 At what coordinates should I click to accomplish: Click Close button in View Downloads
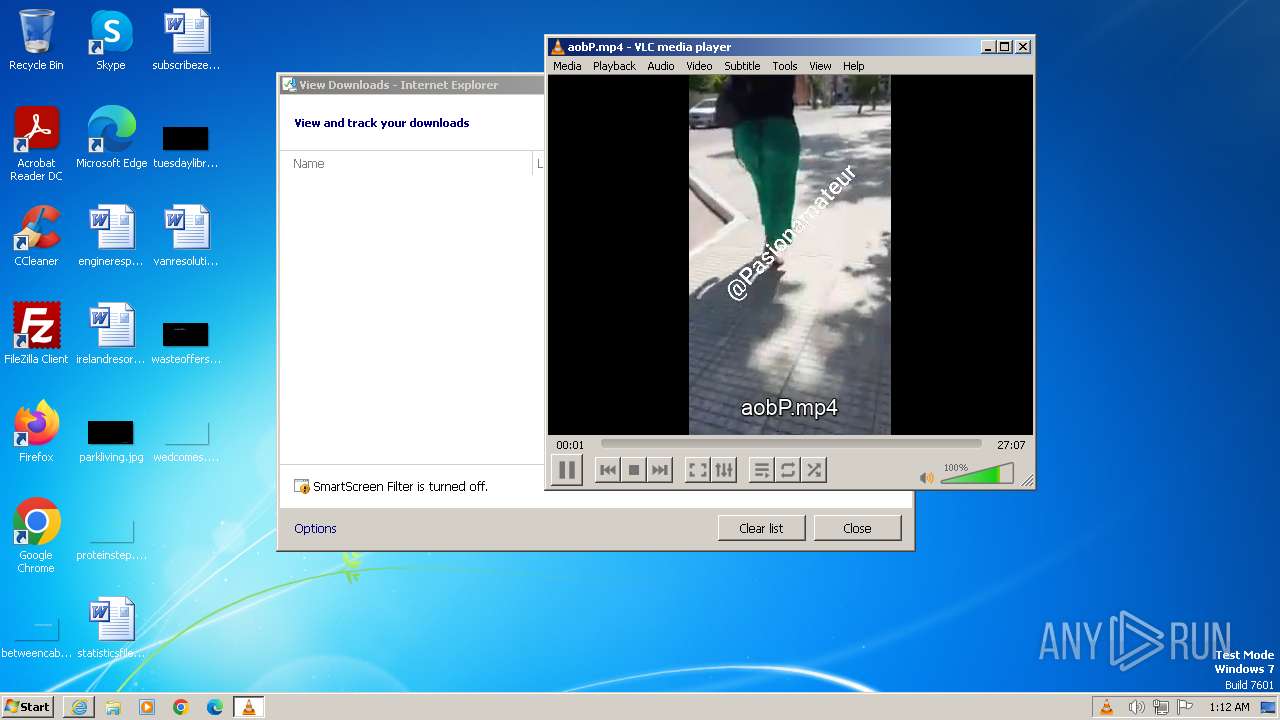point(857,528)
